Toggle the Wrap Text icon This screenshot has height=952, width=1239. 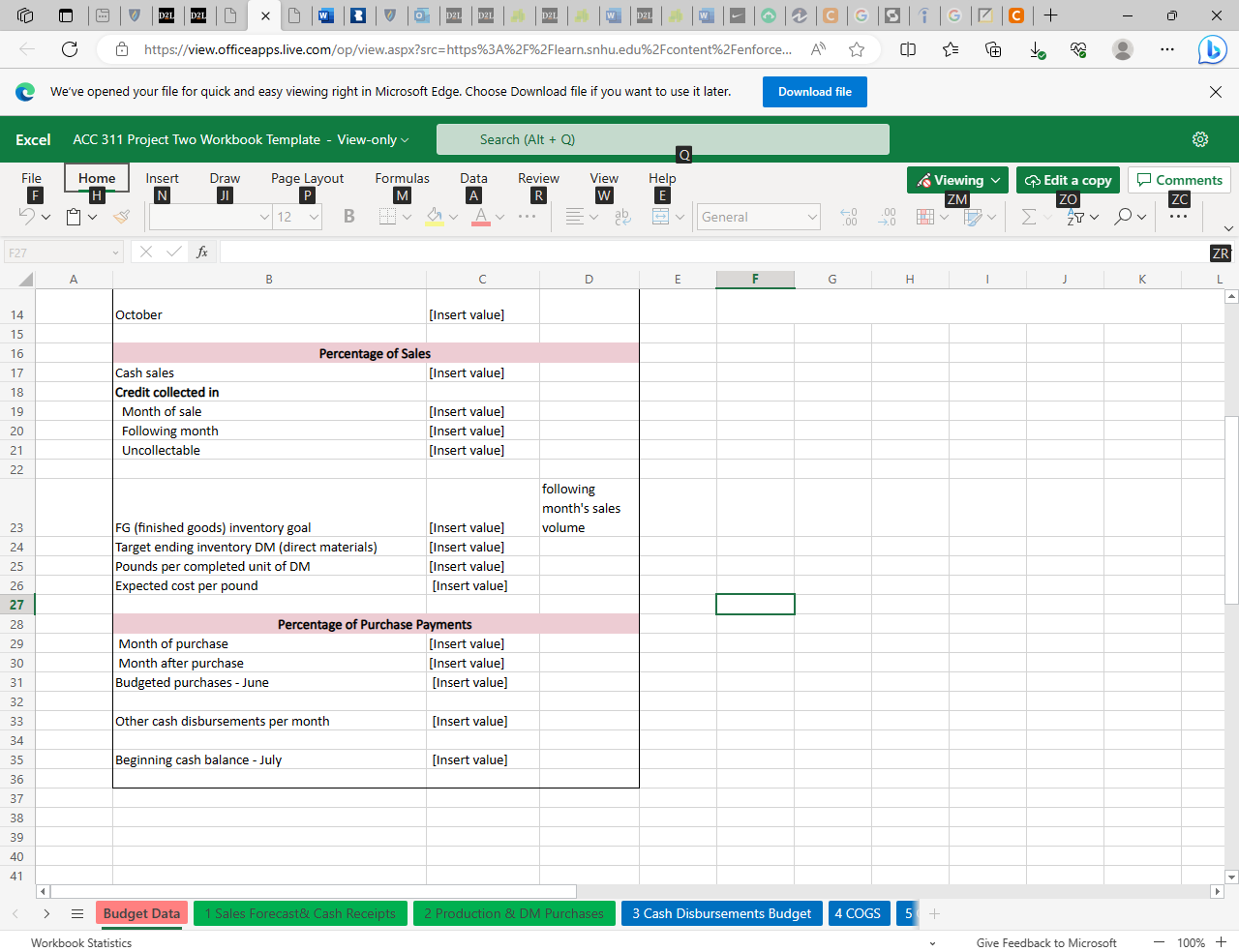point(622,217)
